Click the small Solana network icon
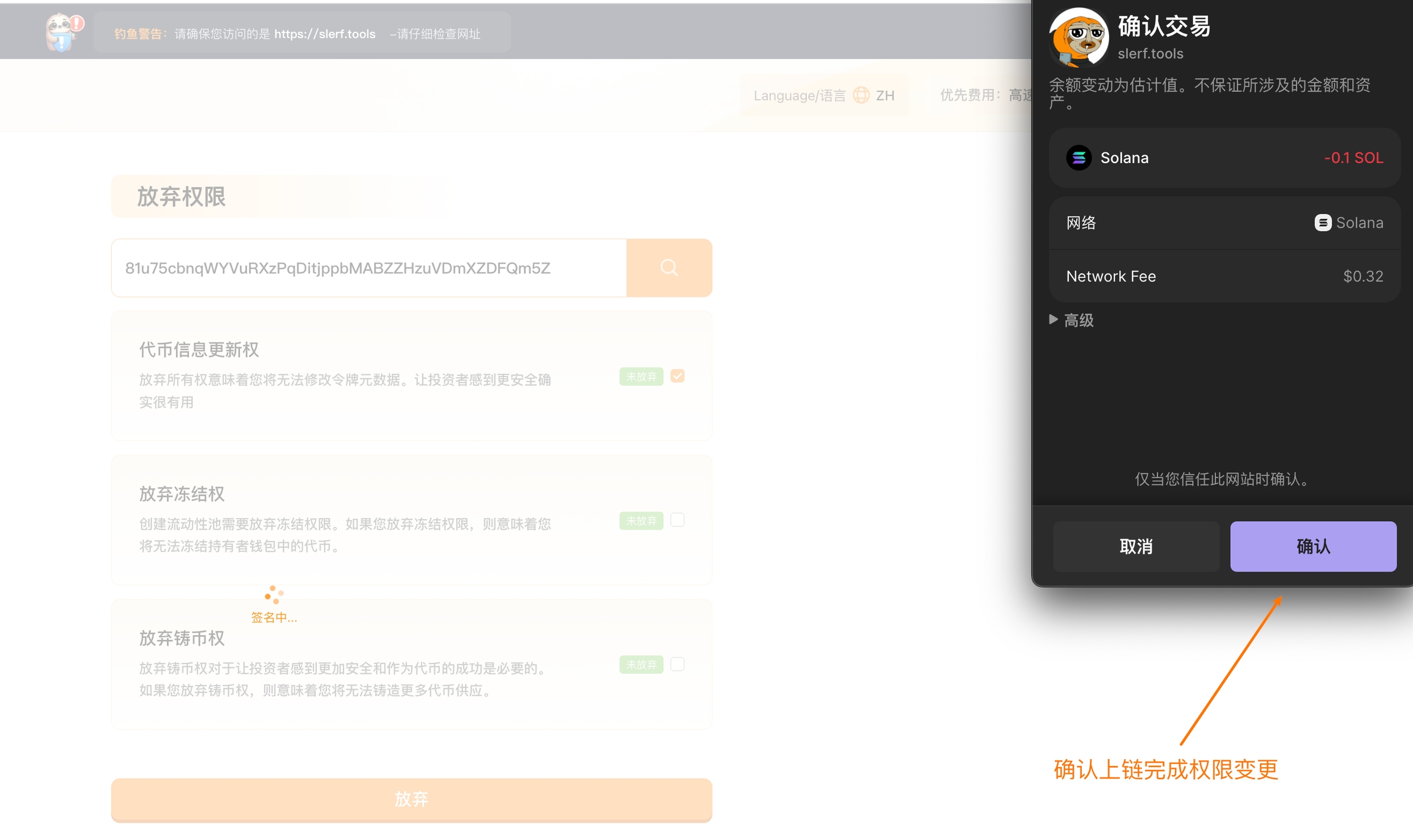 click(1322, 223)
